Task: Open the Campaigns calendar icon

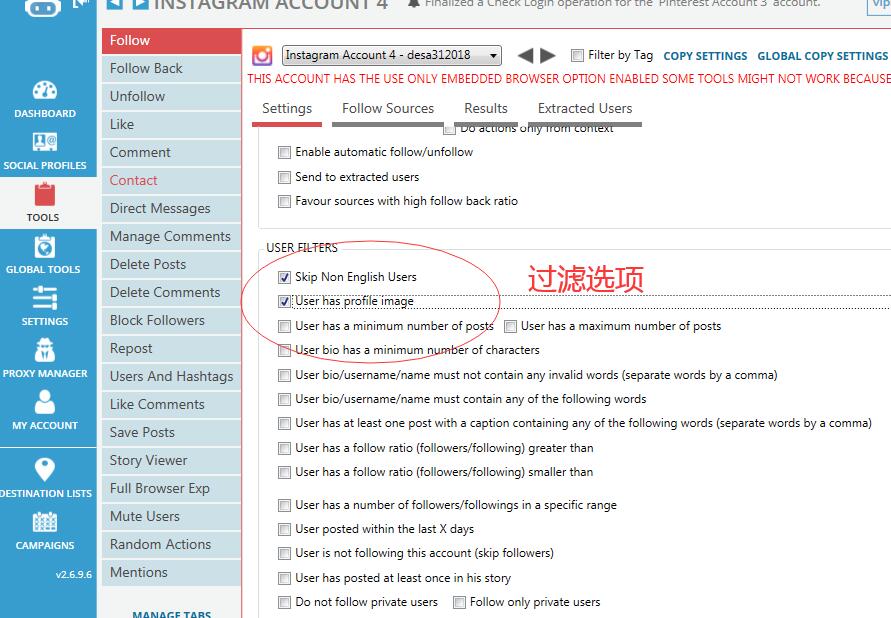Action: tap(44, 523)
